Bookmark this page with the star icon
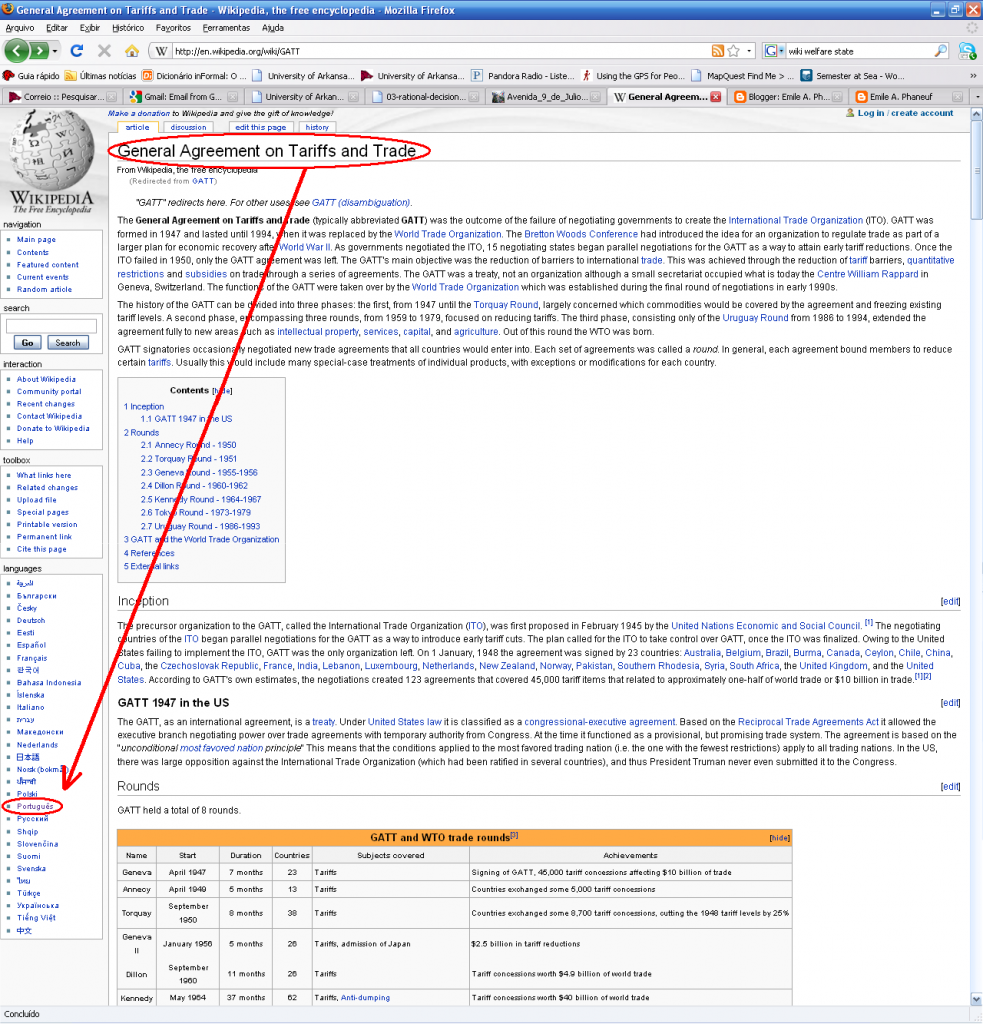983x1024 pixels. (733, 51)
